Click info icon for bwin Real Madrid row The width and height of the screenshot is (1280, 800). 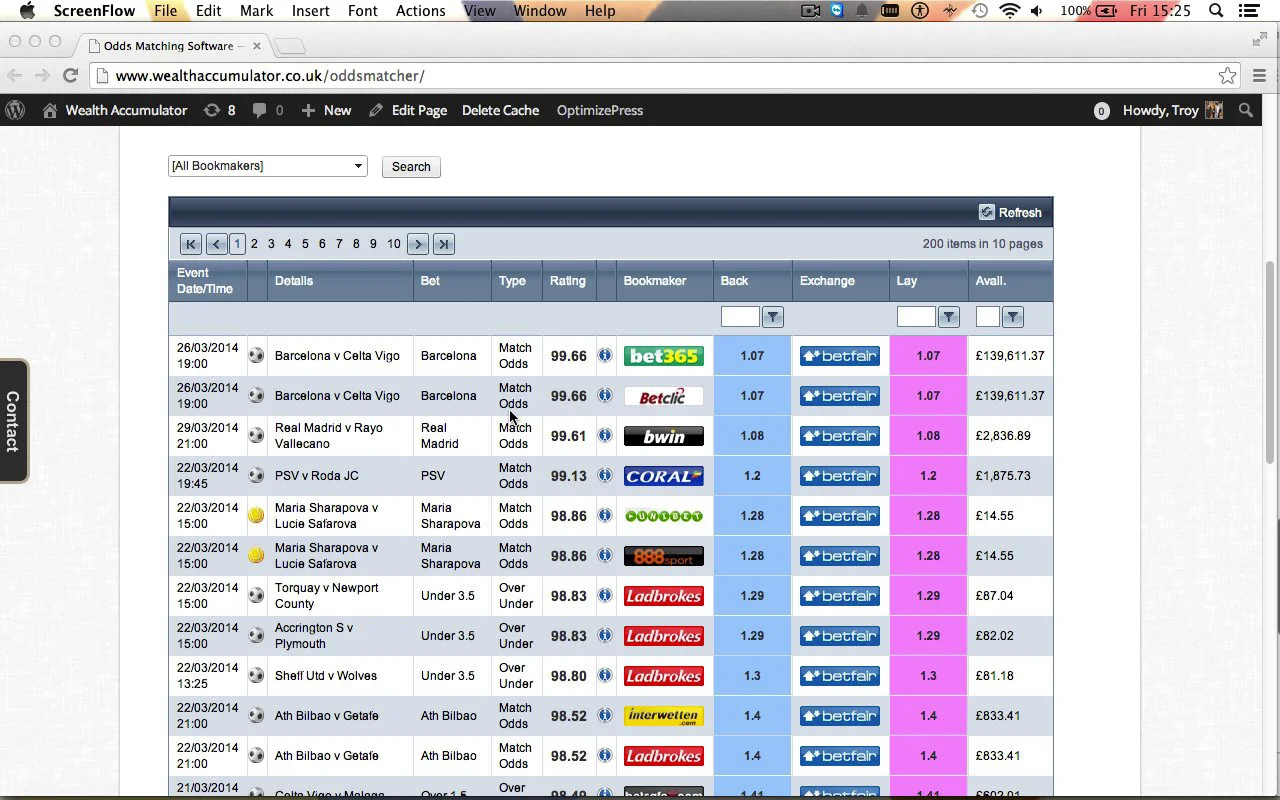(605, 435)
